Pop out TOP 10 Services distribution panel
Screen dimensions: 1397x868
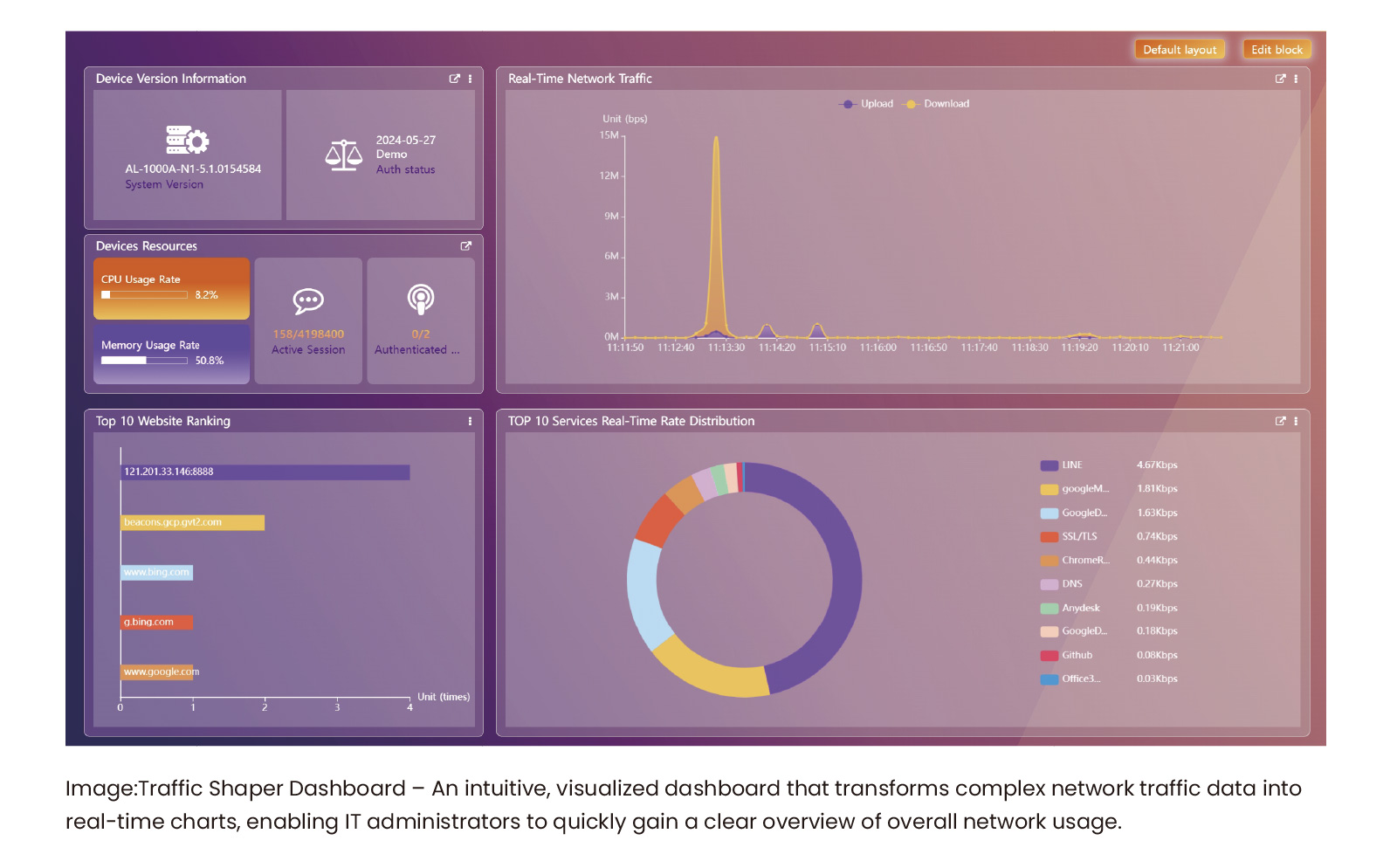(1280, 421)
